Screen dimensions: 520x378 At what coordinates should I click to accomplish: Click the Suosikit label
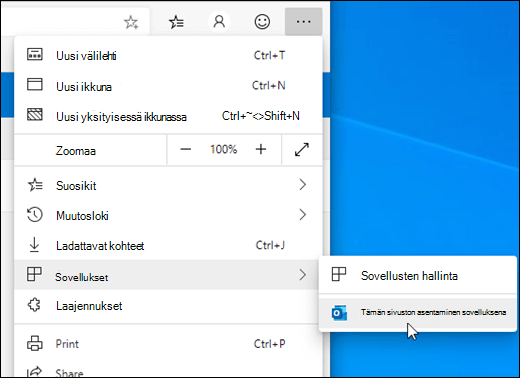pos(76,186)
